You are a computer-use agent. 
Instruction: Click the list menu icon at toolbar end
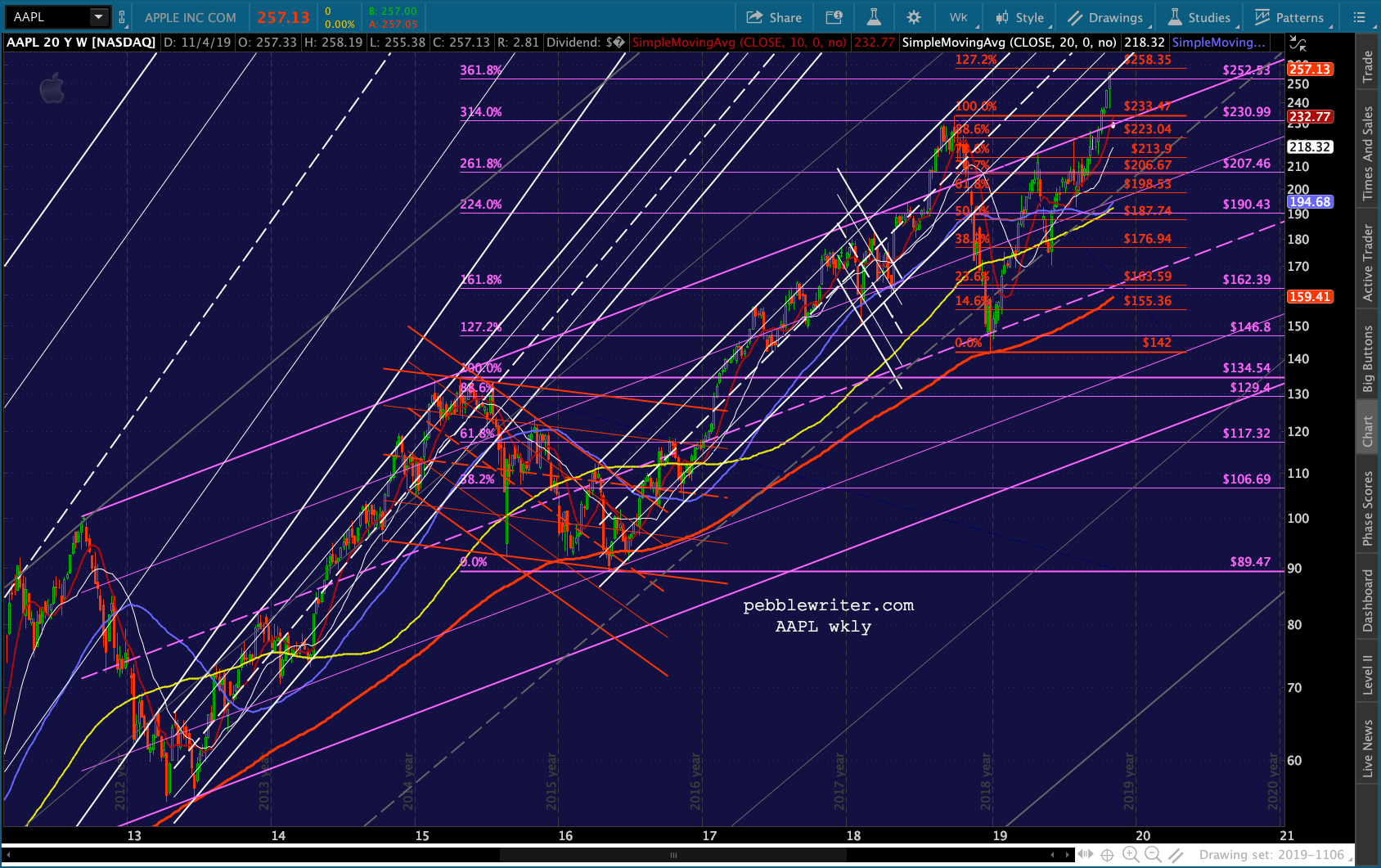[1359, 17]
